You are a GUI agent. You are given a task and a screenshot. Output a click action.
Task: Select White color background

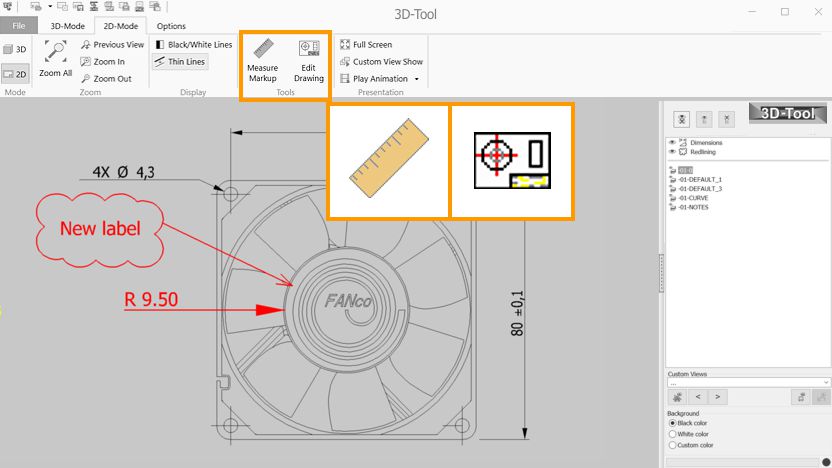[672, 435]
